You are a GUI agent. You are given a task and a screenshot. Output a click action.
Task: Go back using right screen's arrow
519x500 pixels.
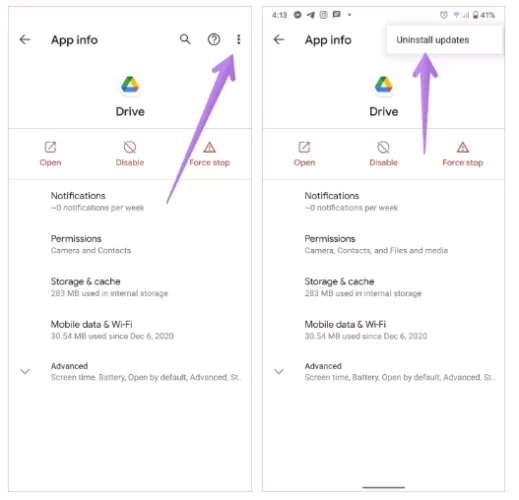pyautogui.click(x=279, y=40)
